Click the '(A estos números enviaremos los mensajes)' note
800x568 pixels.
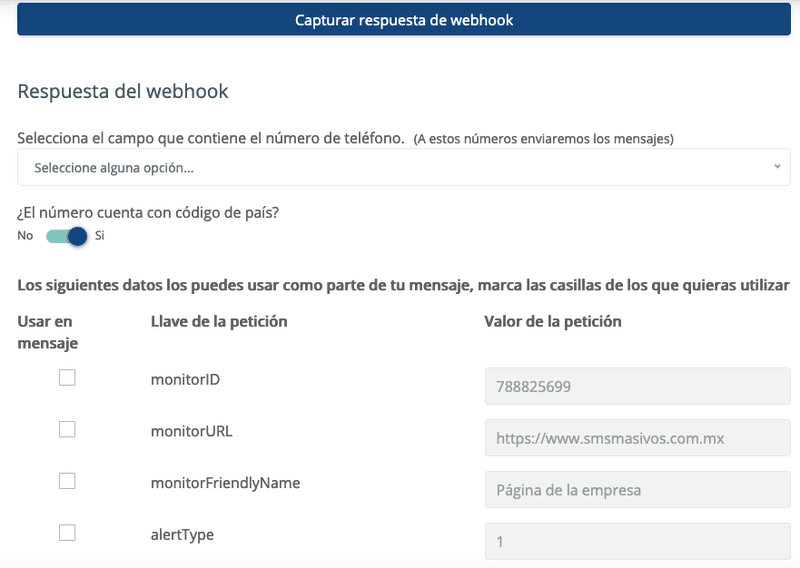[x=543, y=139]
